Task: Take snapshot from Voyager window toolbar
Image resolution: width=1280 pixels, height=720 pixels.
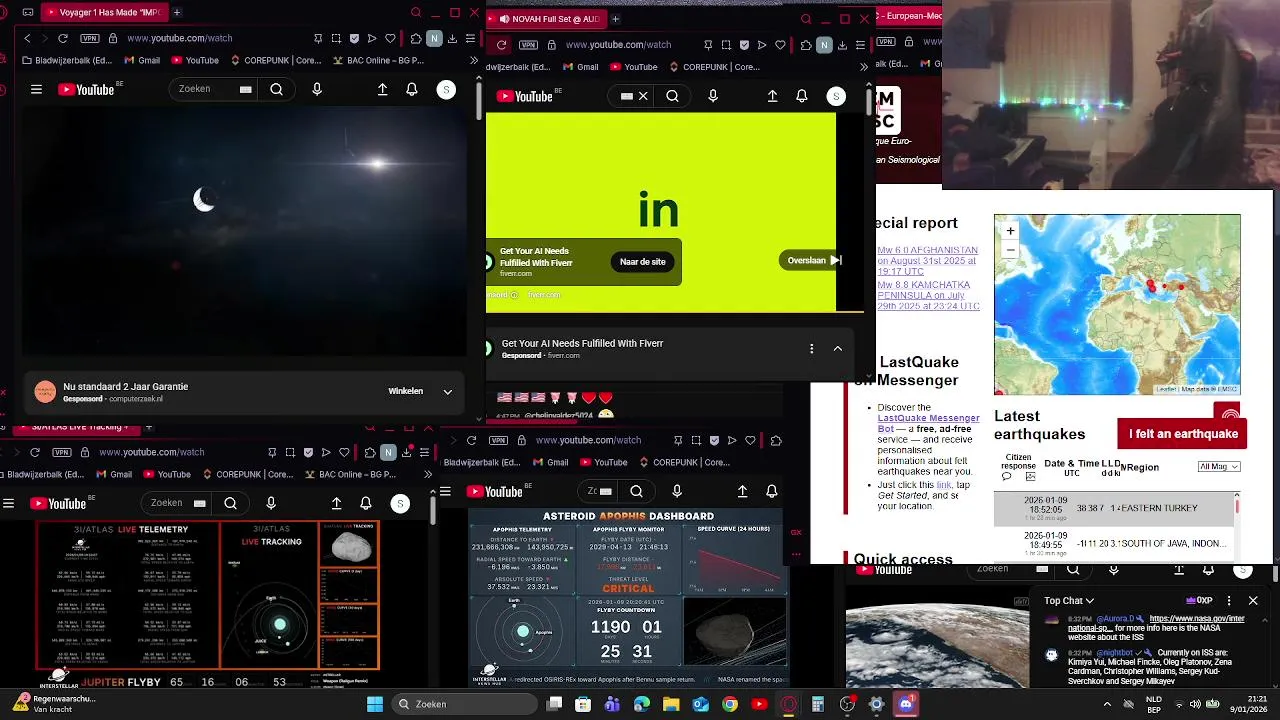Action: point(337,38)
